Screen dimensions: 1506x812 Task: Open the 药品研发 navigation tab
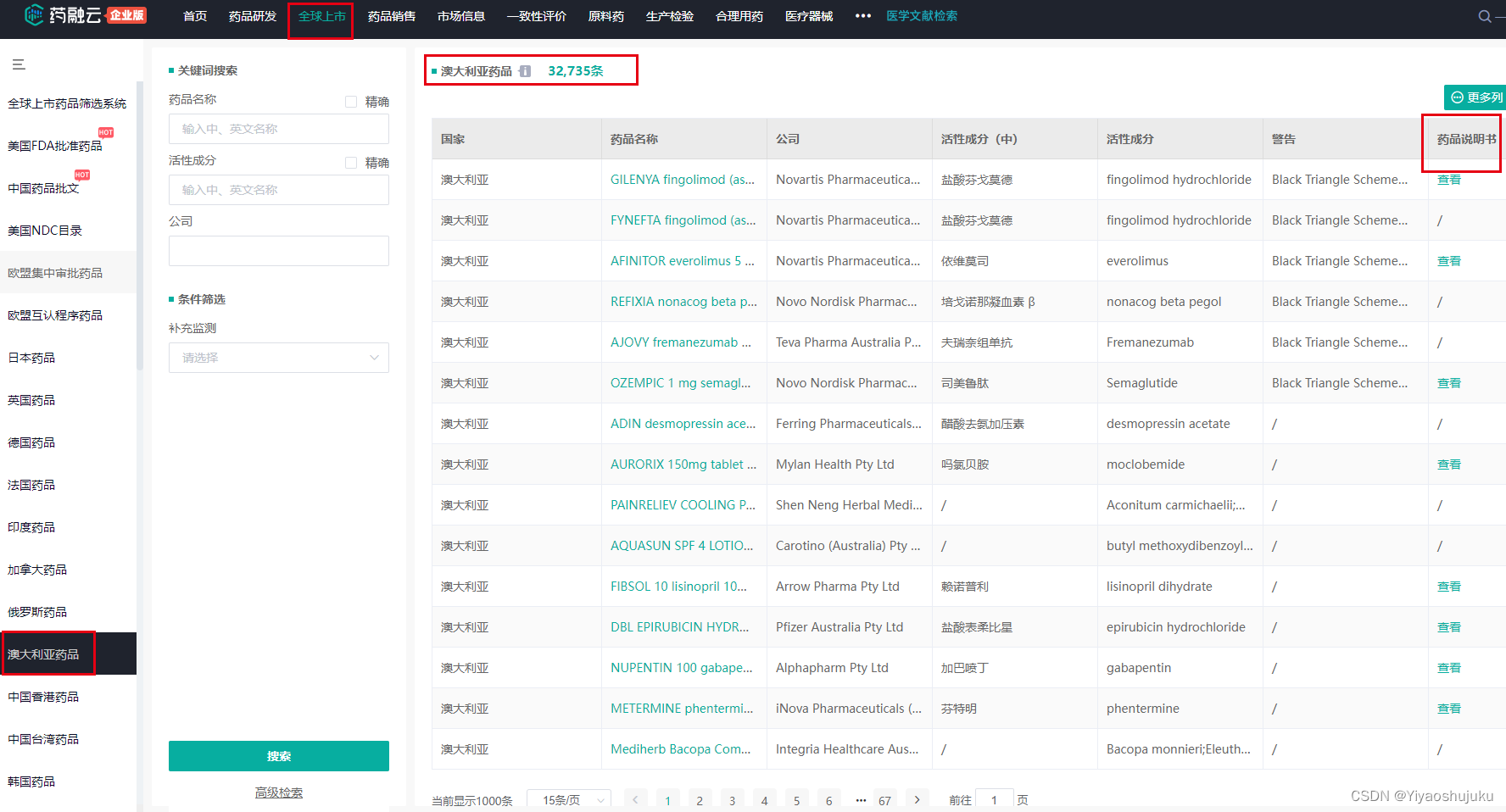(253, 16)
